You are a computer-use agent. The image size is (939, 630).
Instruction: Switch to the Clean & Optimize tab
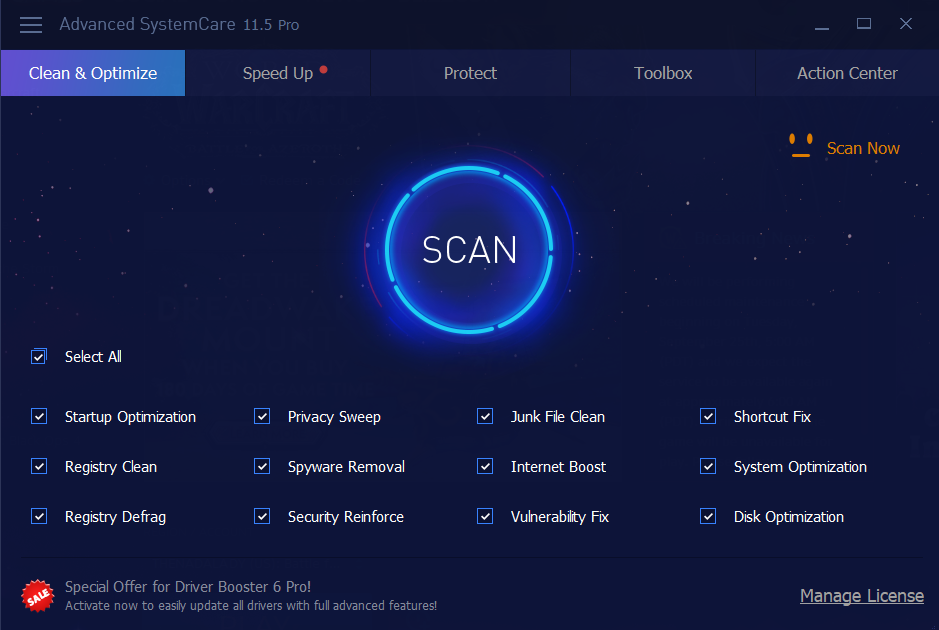click(93, 73)
